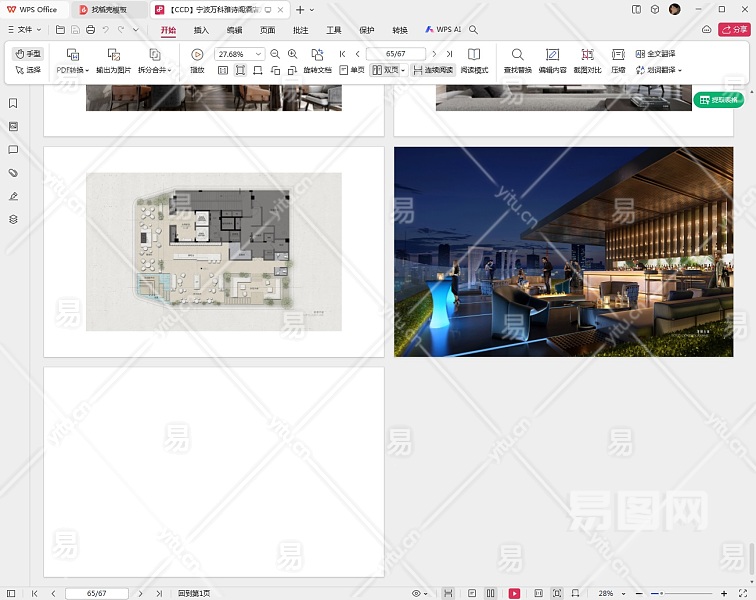Open the 保护 ribbon tab
Screen dimensions: 756x600
(367, 30)
